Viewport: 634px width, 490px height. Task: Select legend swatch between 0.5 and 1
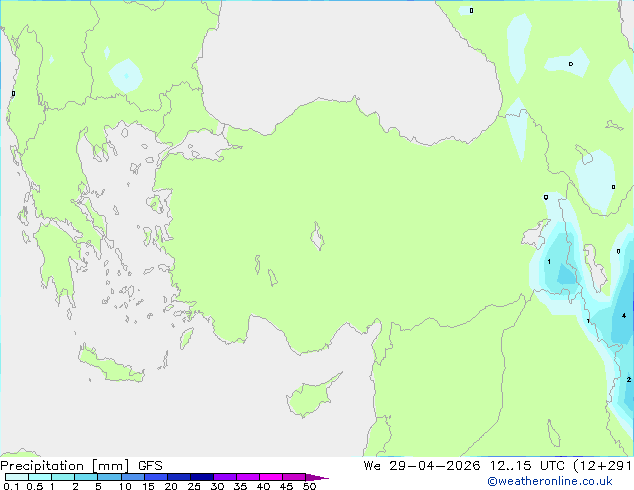[40, 477]
